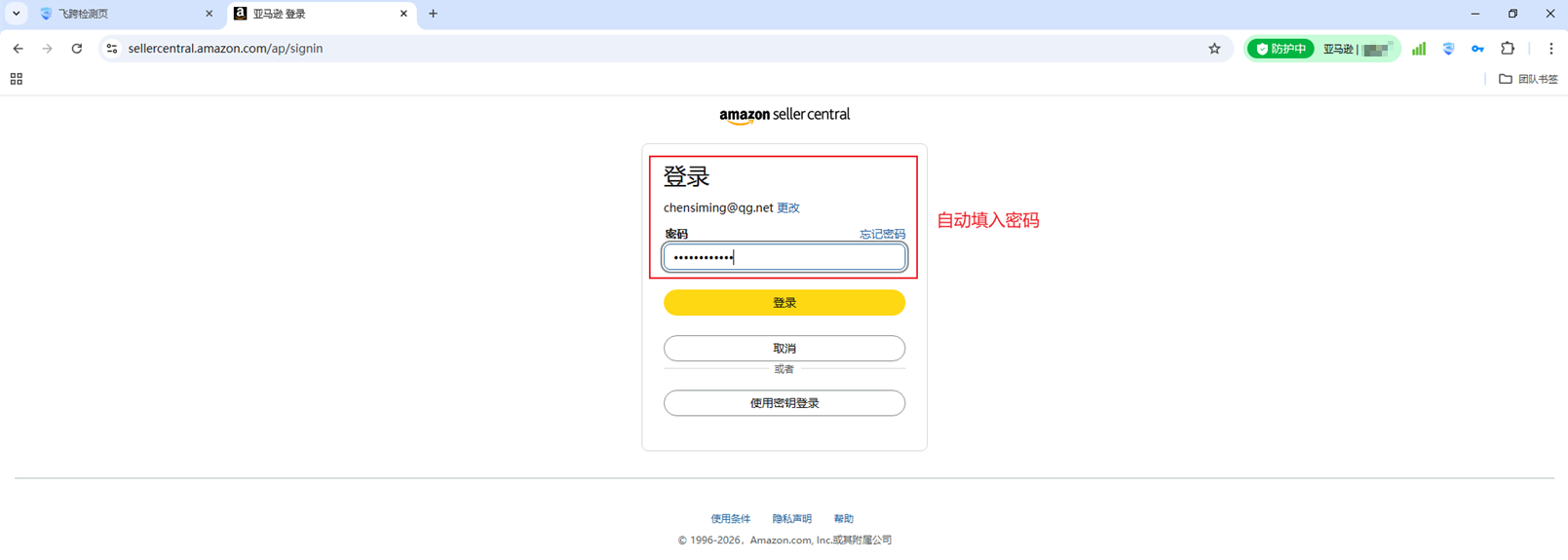Click the 登录 heading text
This screenshot has width=1568, height=560.
click(x=687, y=177)
